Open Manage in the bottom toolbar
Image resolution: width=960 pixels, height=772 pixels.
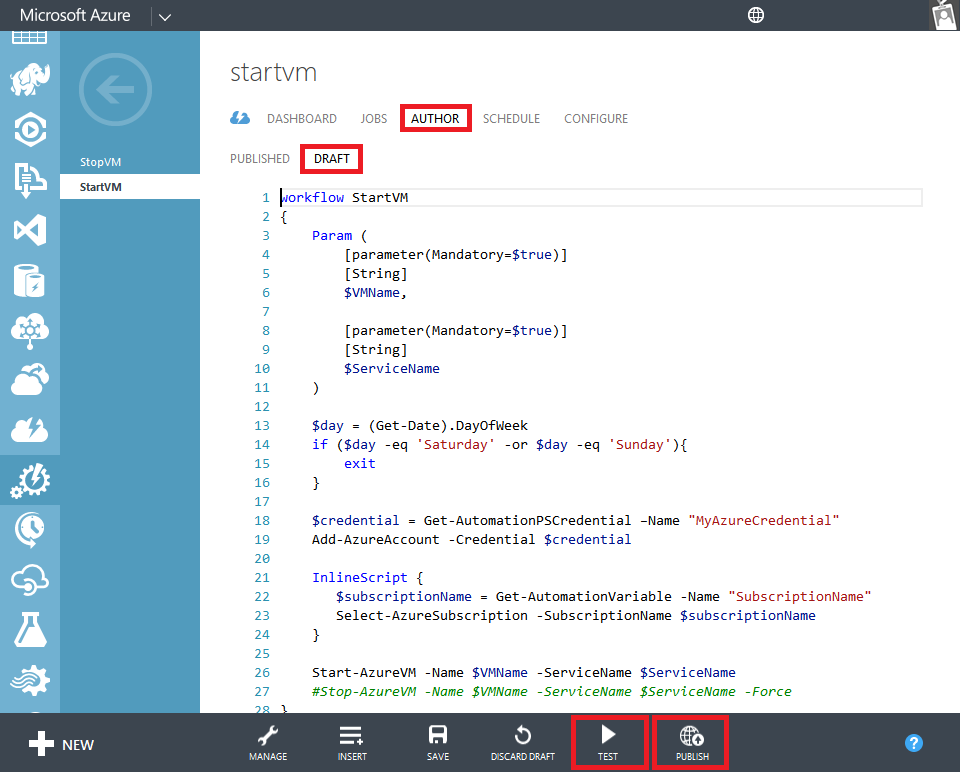[x=268, y=742]
